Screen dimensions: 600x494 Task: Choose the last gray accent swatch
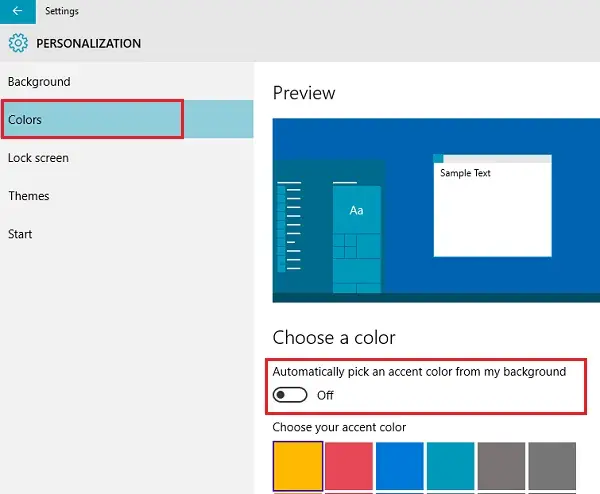click(553, 465)
